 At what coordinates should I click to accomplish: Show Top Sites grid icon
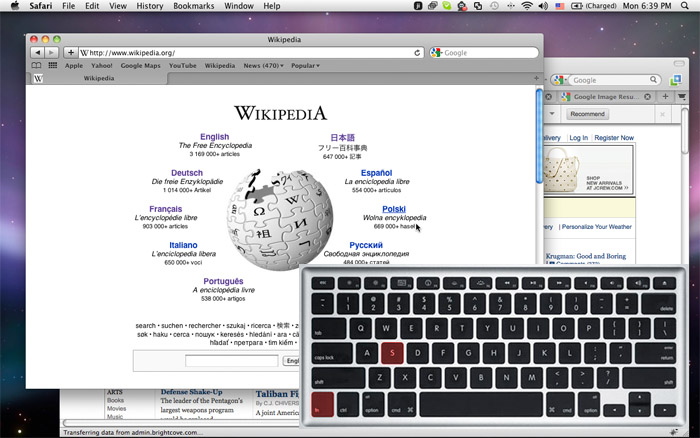(53, 66)
